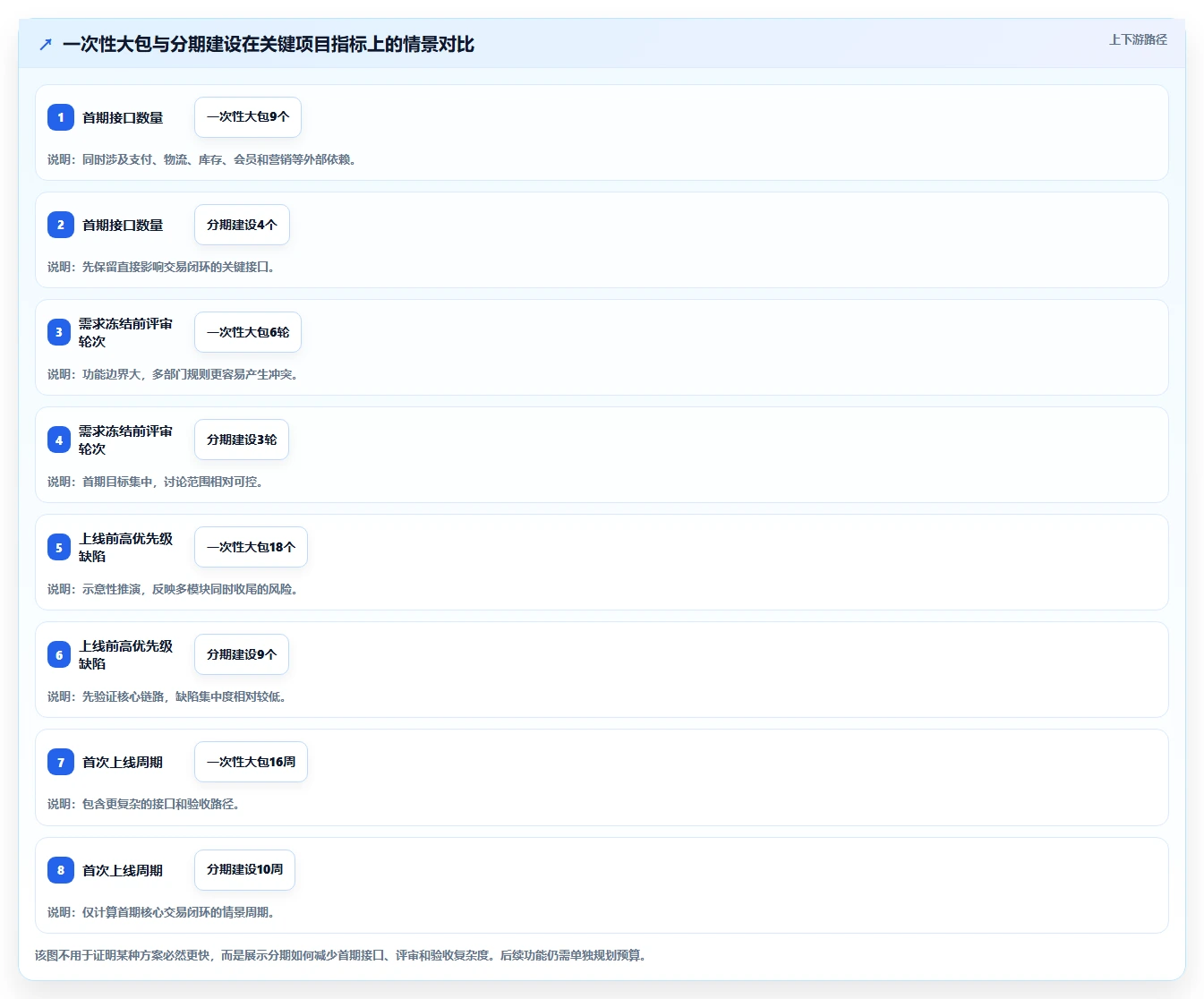The width and height of the screenshot is (1204, 999).
Task: Select number badge 6 for 上线前高优先级缺陷
Action: 59,654
